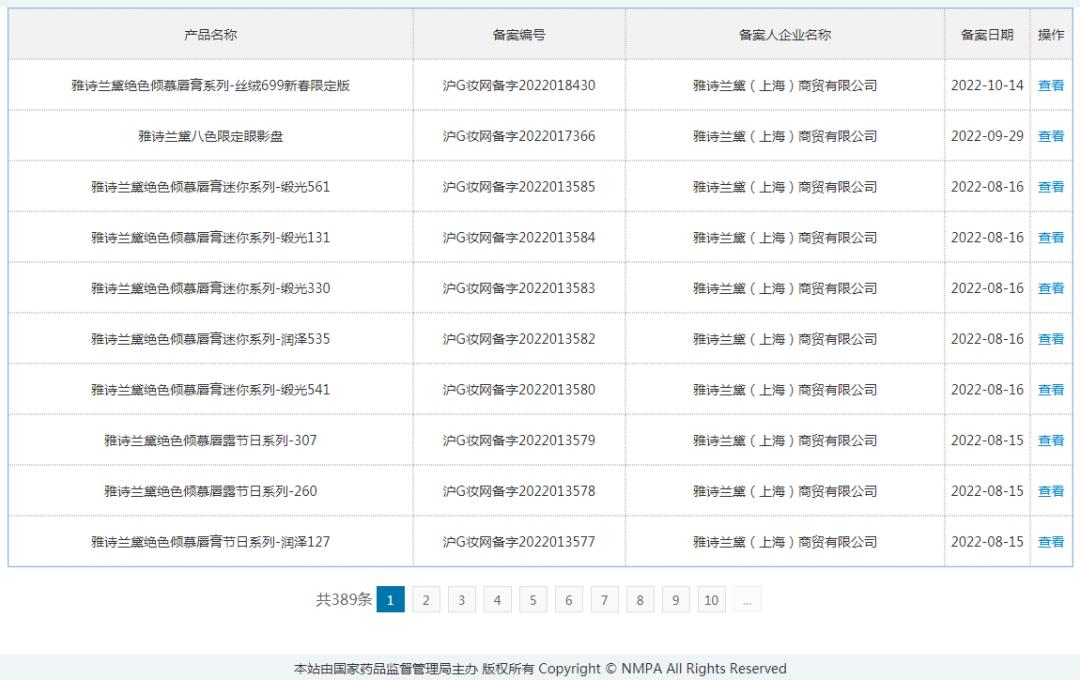Screen dimensions: 1080x680
Task: Select page 9 in pagination
Action: click(676, 599)
